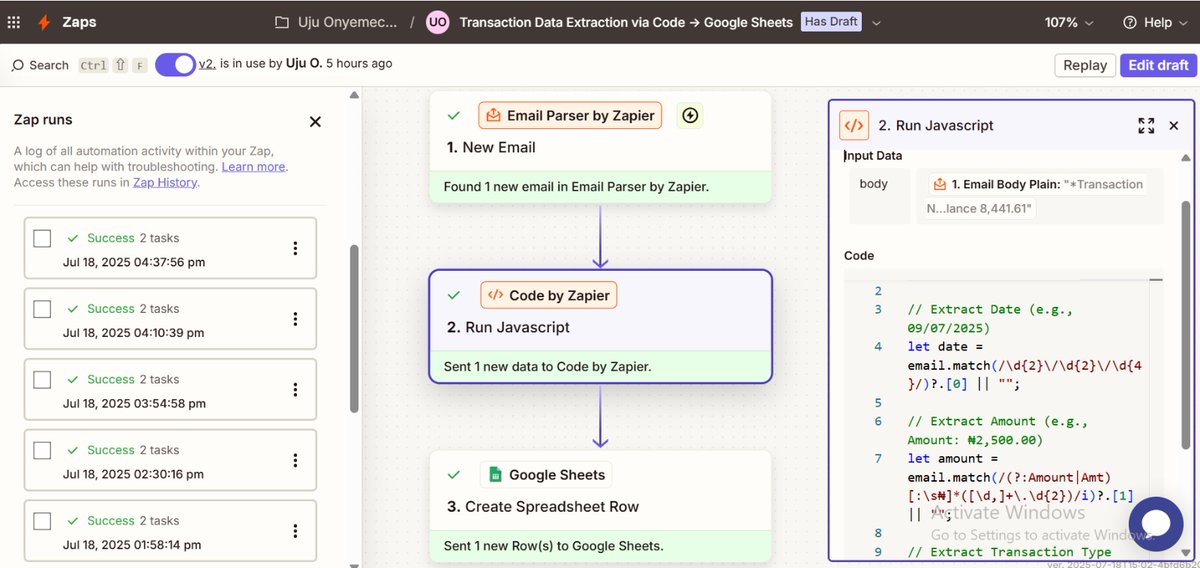Click the Email Parser by Zapier app badge
This screenshot has height=568, width=1200.
pos(571,115)
